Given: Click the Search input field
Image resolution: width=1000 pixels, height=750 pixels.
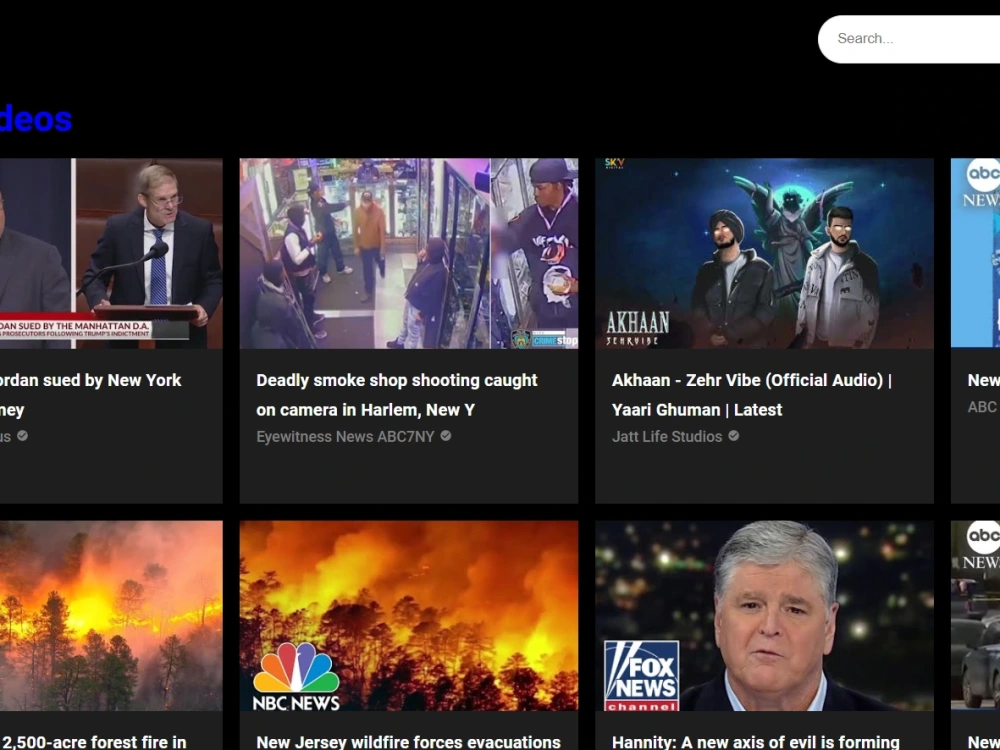Looking at the screenshot, I should pos(909,39).
